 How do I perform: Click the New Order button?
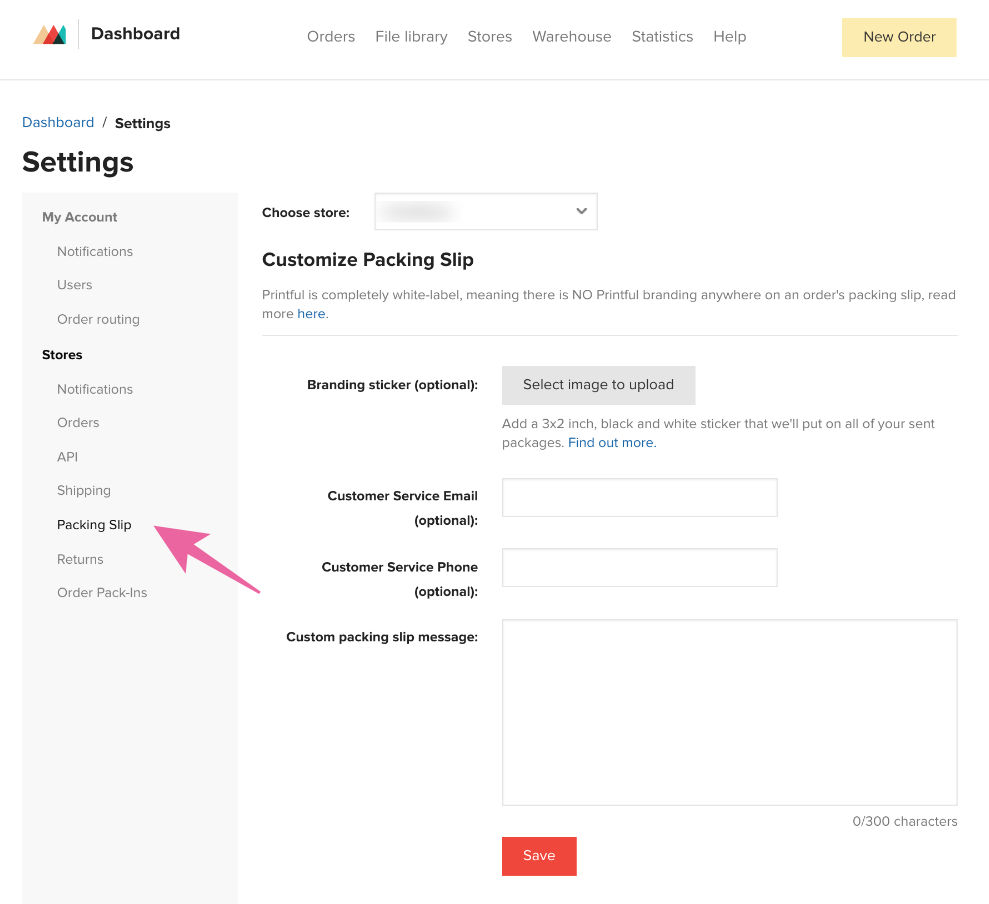899,37
